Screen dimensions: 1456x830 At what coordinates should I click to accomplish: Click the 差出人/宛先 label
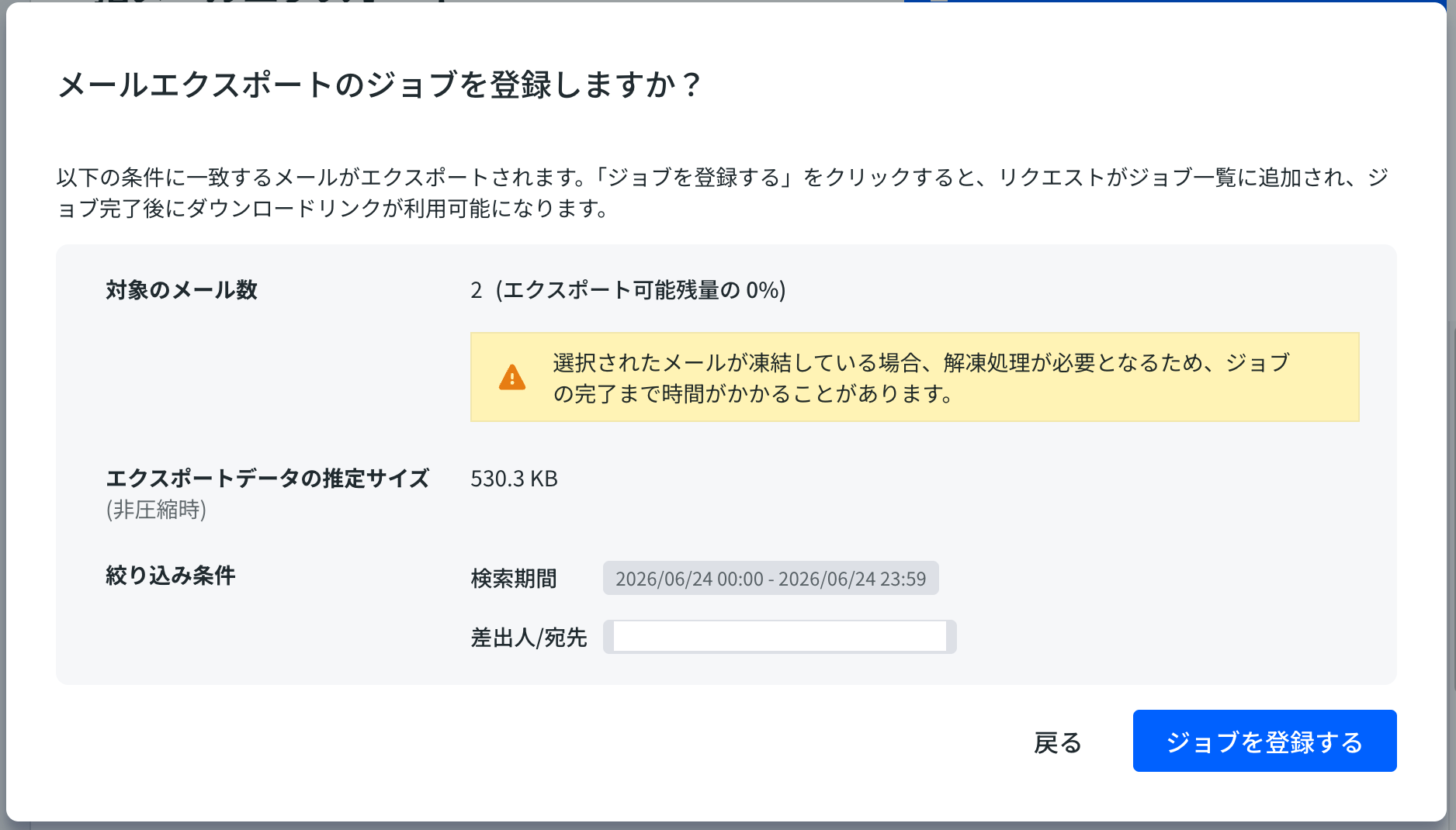[529, 638]
